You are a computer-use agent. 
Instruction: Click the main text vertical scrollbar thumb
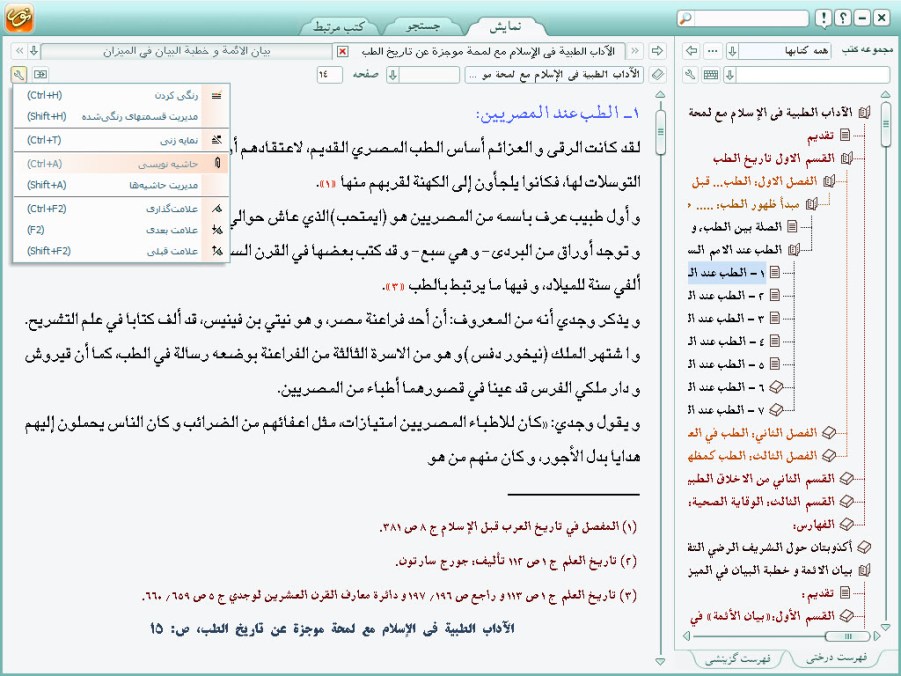coord(660,132)
